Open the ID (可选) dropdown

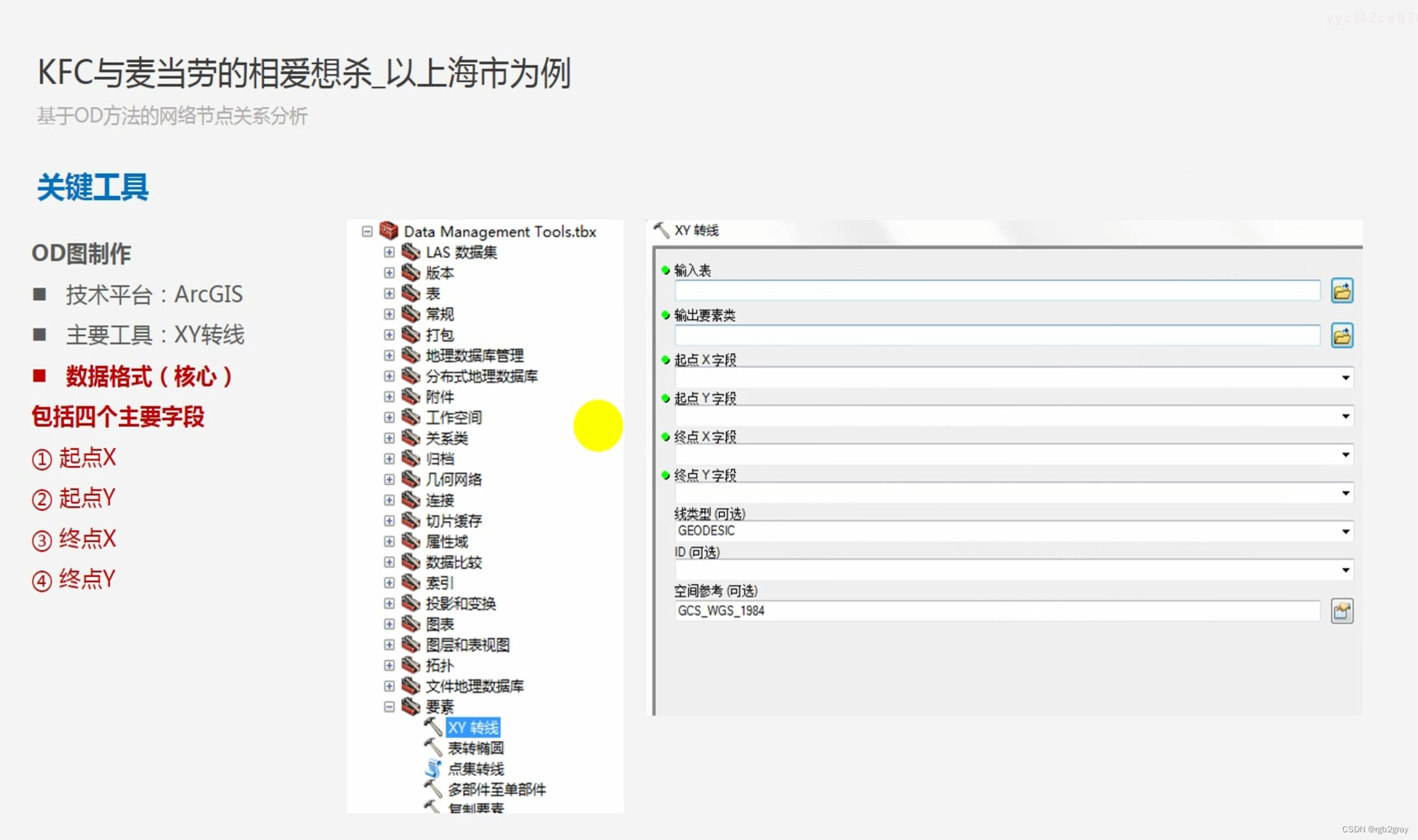[x=1346, y=570]
